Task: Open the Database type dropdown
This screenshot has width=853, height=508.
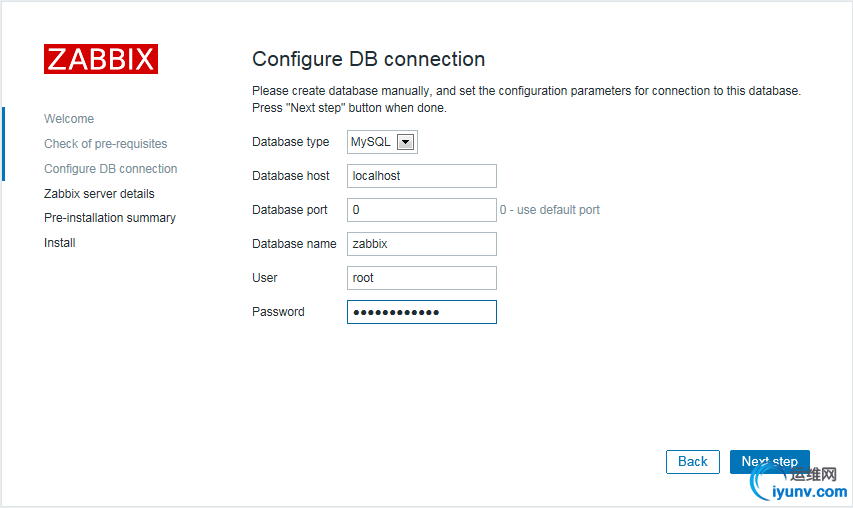Action: [x=382, y=142]
